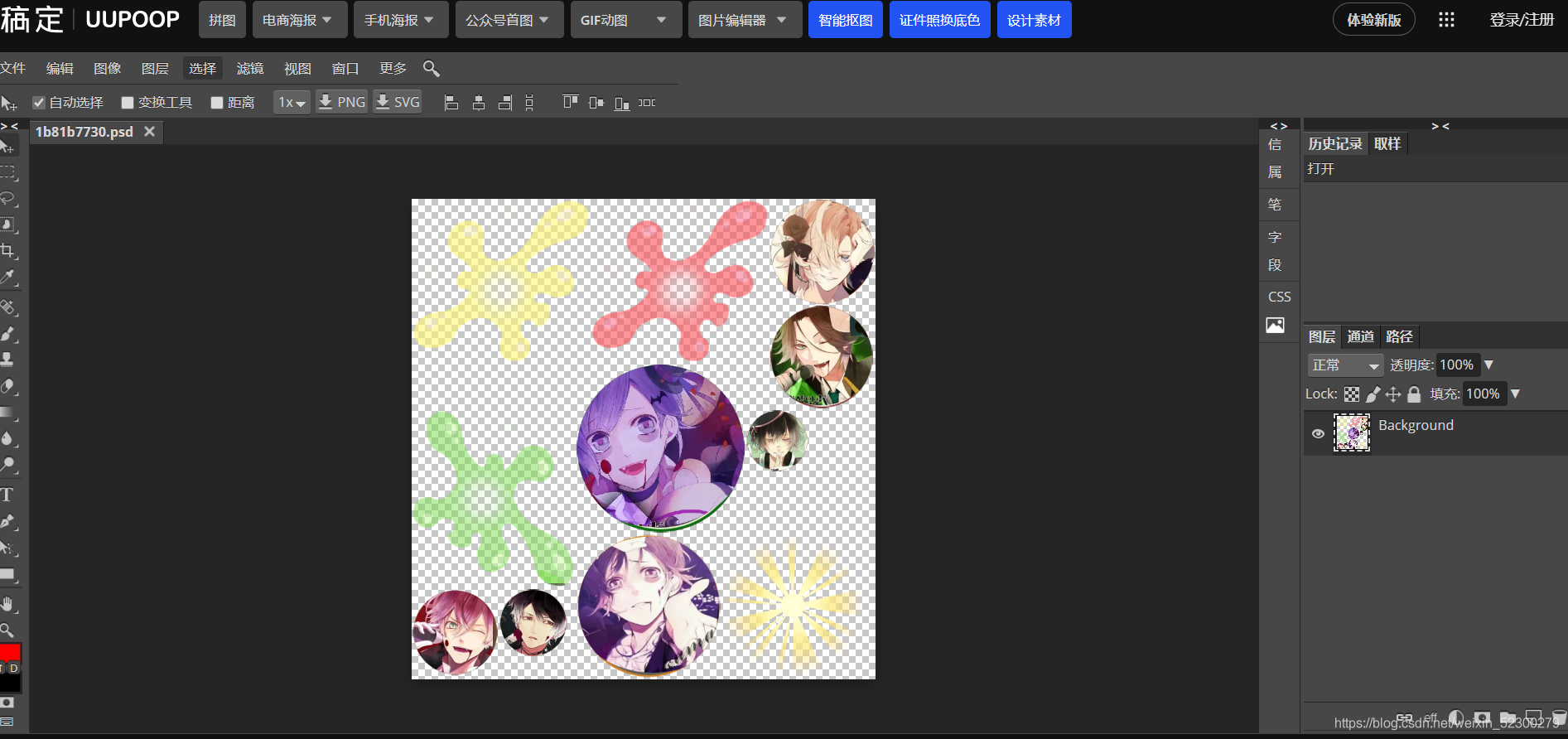Screen dimensions: 1568x739
Task: Open the 滤镜 menu
Action: (249, 69)
